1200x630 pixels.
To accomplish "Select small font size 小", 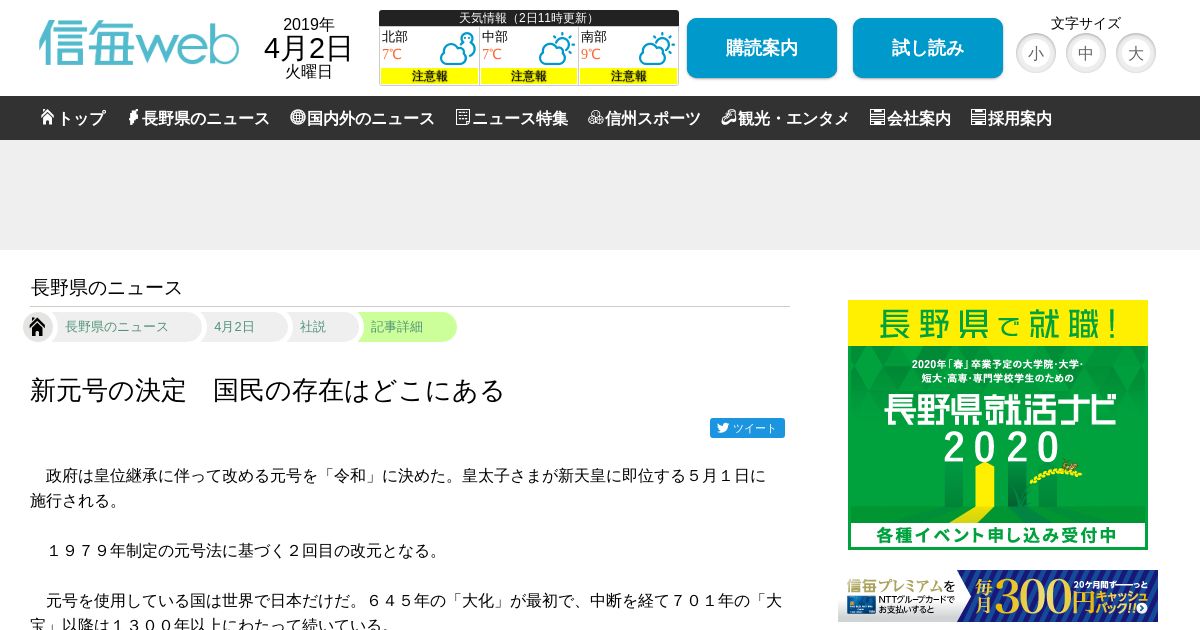I will tap(1036, 53).
